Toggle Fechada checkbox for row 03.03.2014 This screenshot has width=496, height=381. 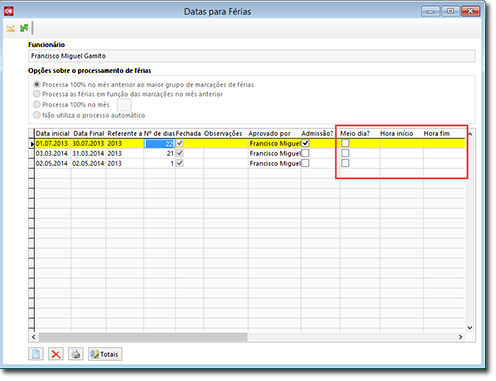180,153
